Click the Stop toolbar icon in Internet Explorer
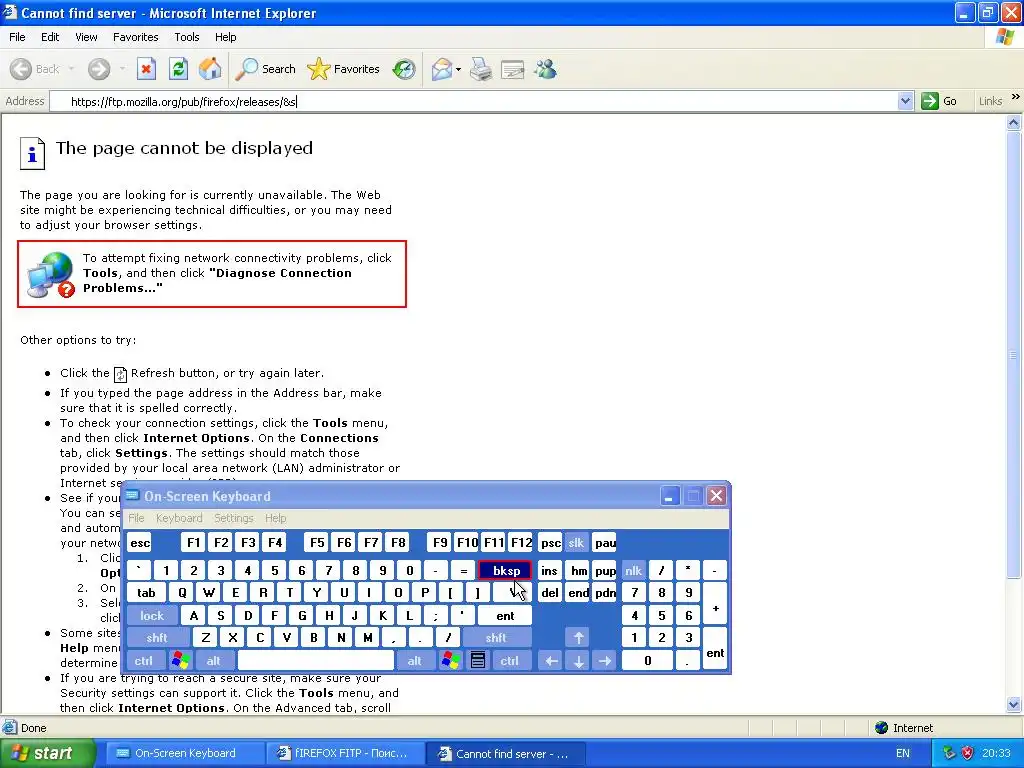1024x768 pixels. [x=146, y=69]
